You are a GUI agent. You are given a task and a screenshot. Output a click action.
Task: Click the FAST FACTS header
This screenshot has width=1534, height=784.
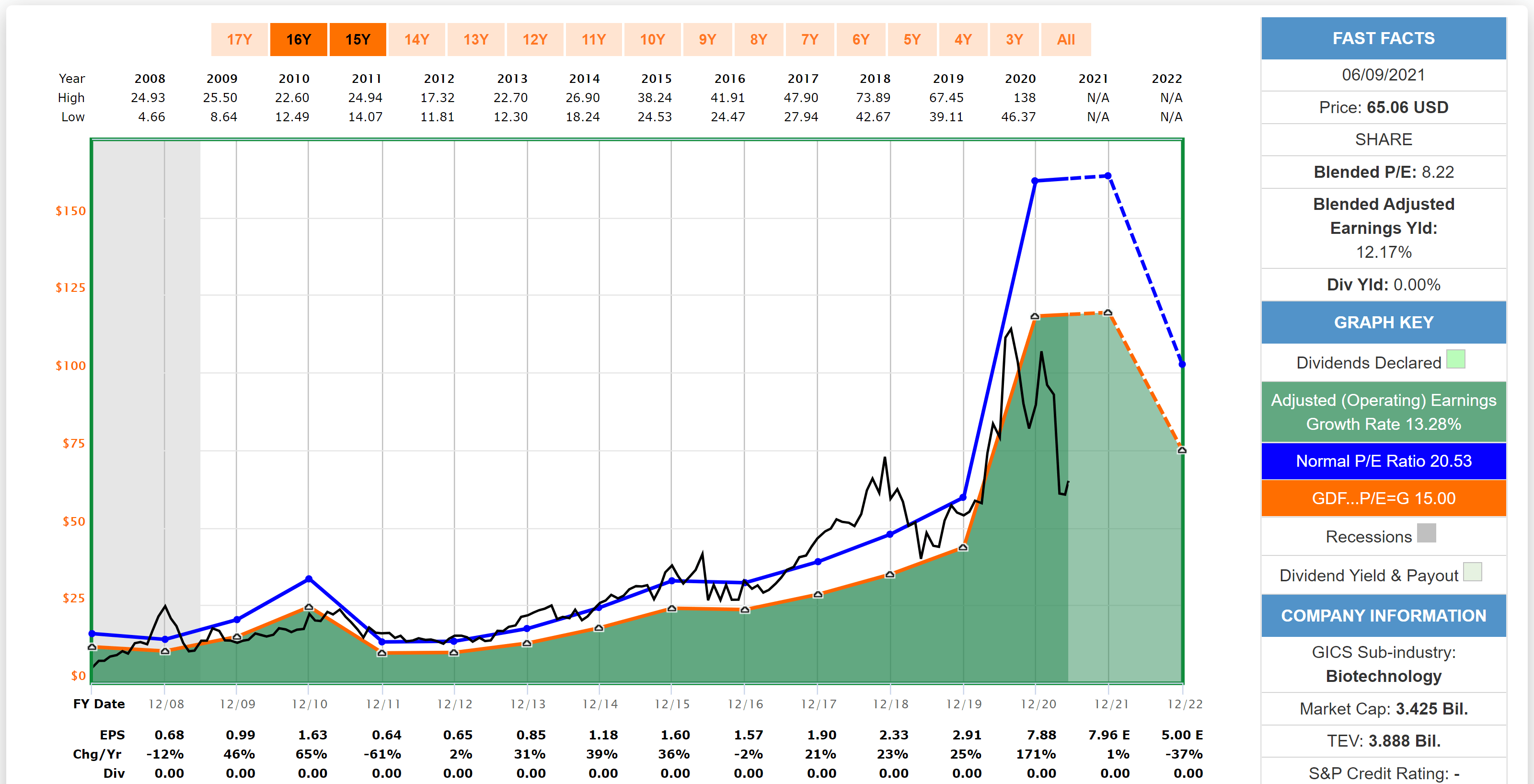pyautogui.click(x=1384, y=39)
